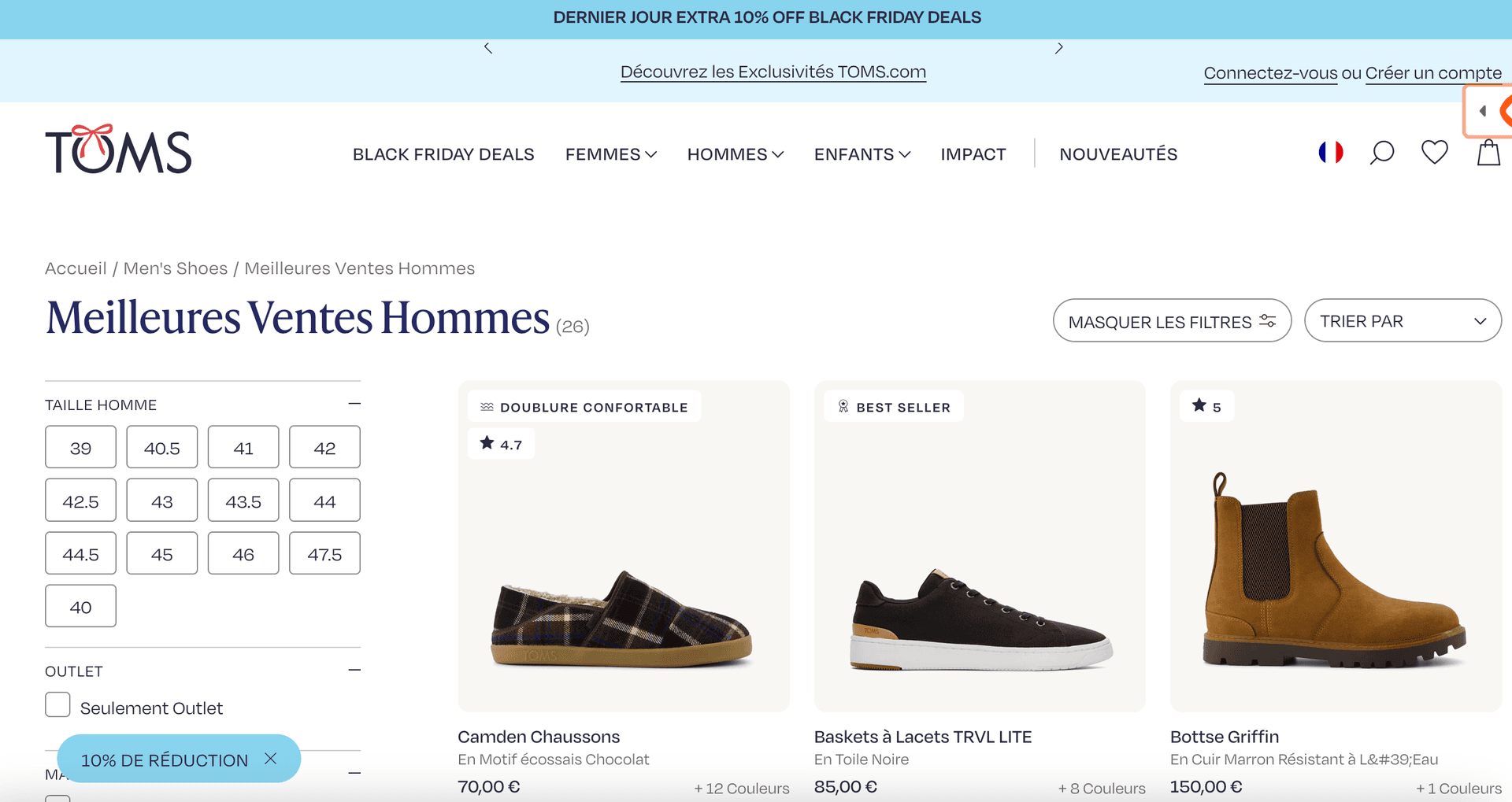Collapse the TAILLE HOMME filter section
Screen dimensions: 1512x802
click(354, 402)
